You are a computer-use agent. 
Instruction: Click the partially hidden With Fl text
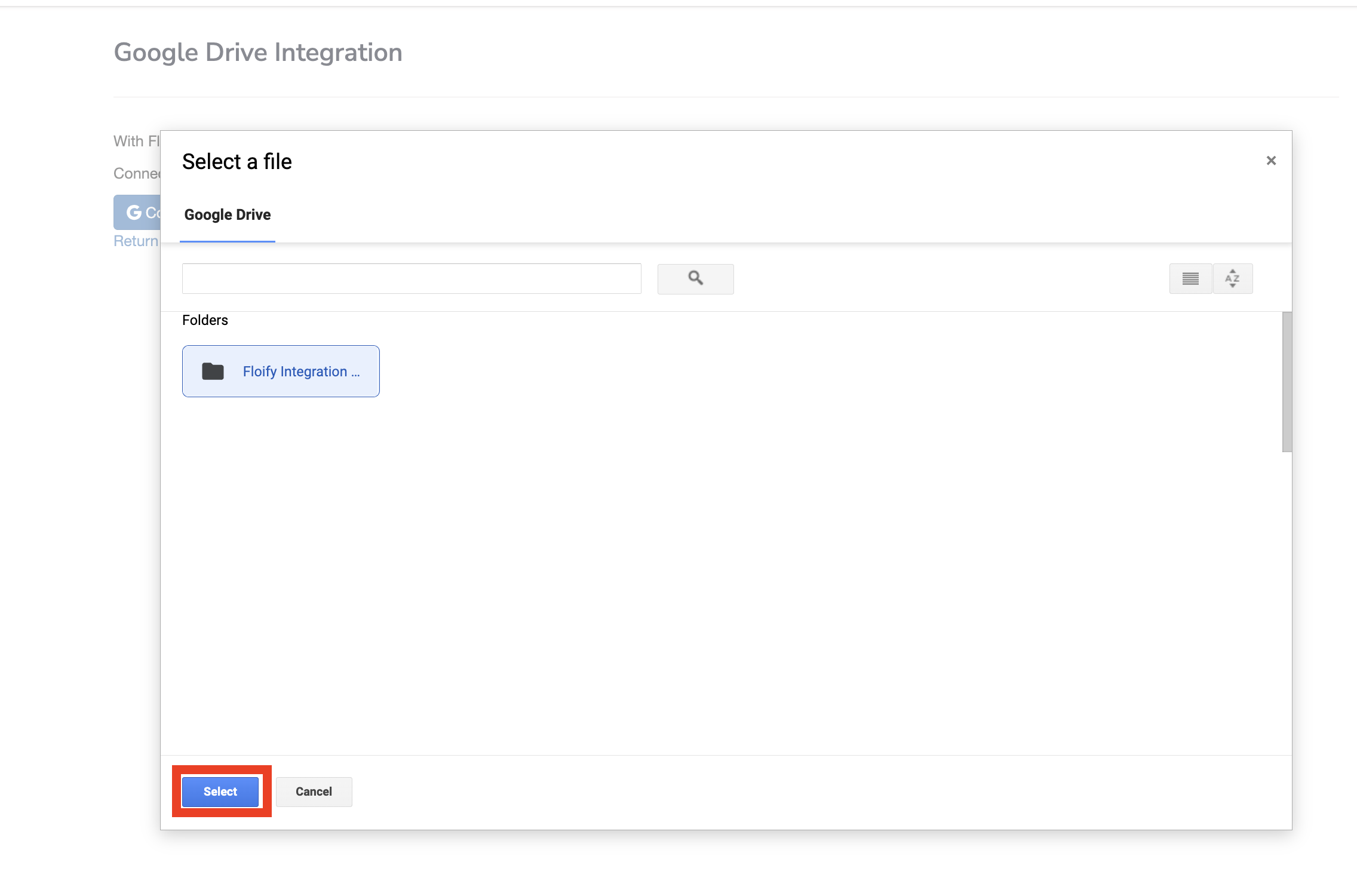(x=137, y=142)
